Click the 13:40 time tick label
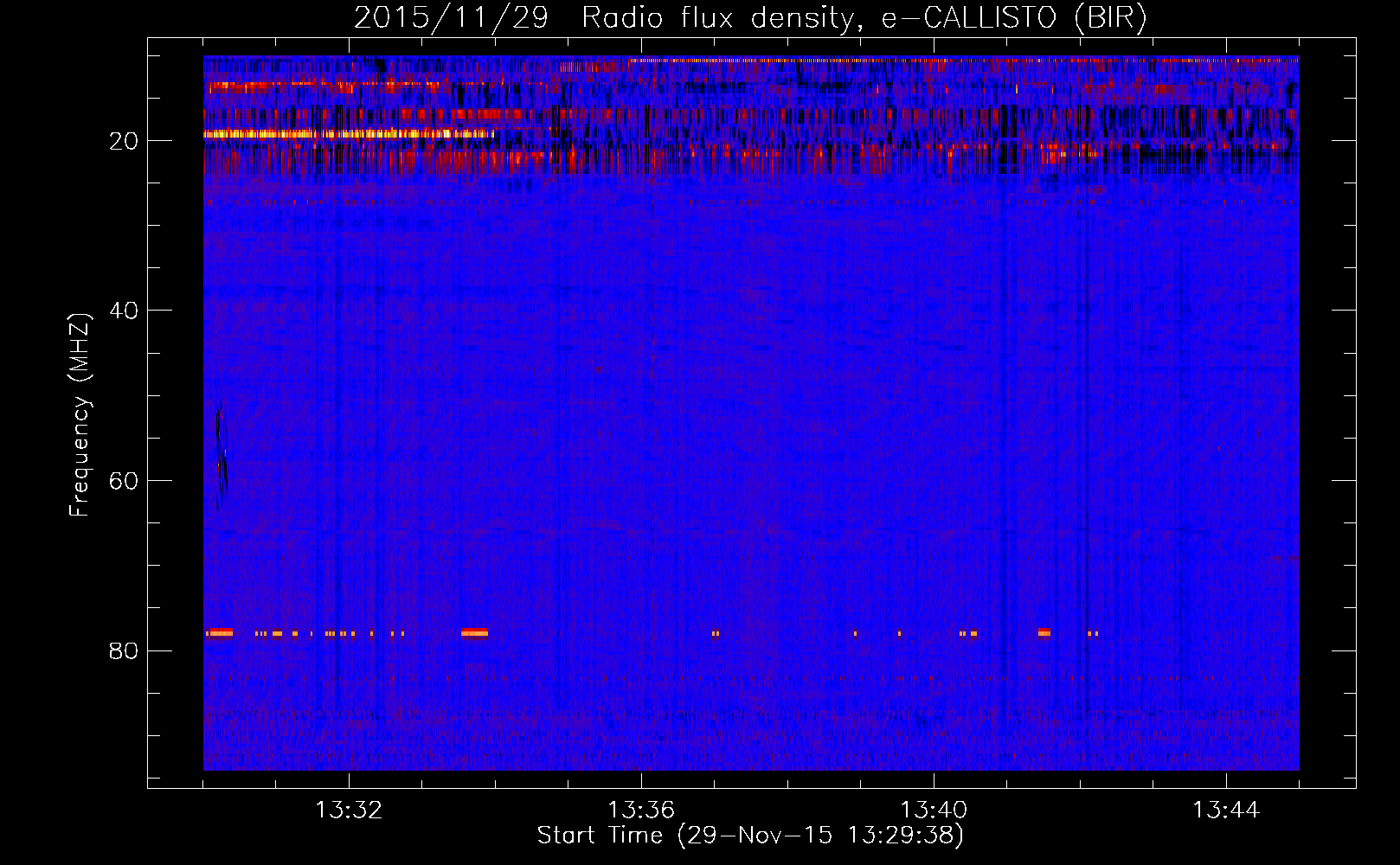The width and height of the screenshot is (1400, 865). (x=934, y=811)
